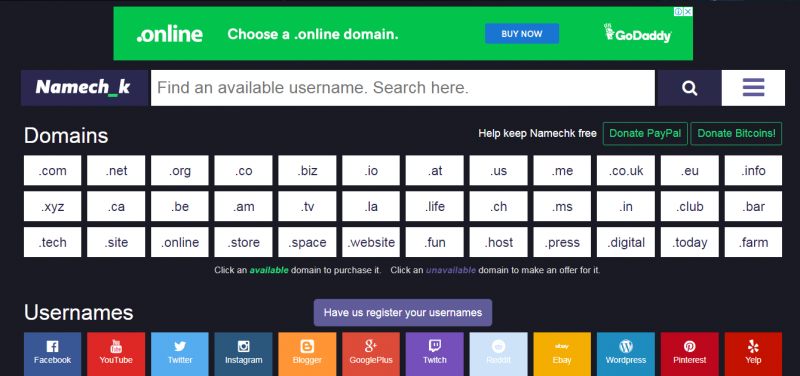
Task: Choose the .tech domain tile
Action: (53, 242)
